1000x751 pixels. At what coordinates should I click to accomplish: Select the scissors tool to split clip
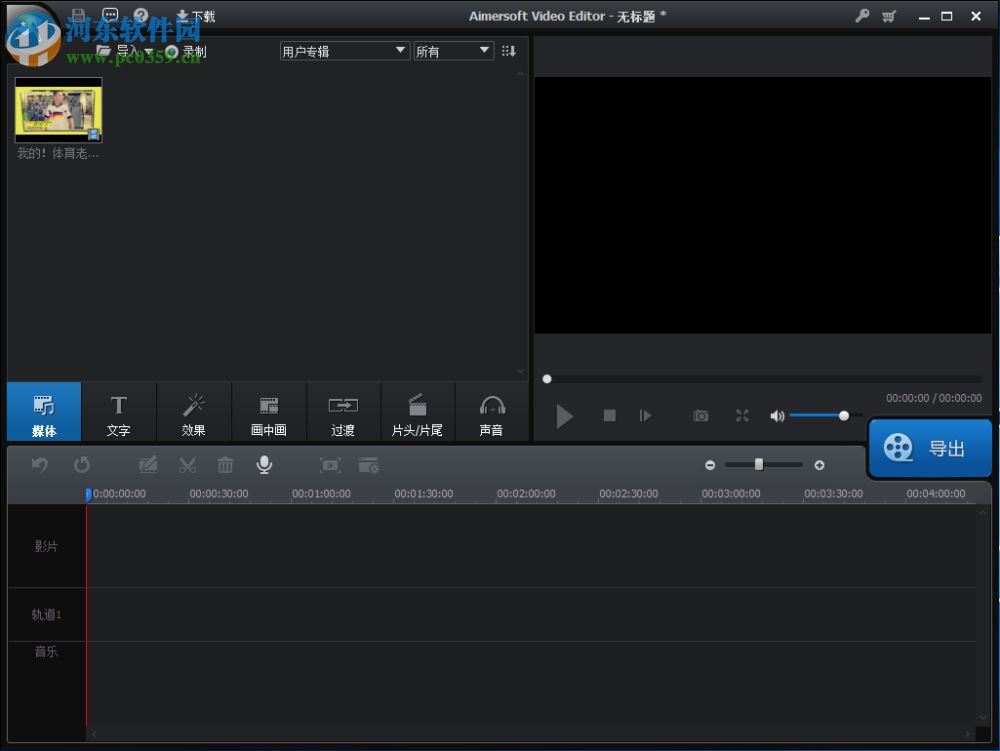pos(186,464)
